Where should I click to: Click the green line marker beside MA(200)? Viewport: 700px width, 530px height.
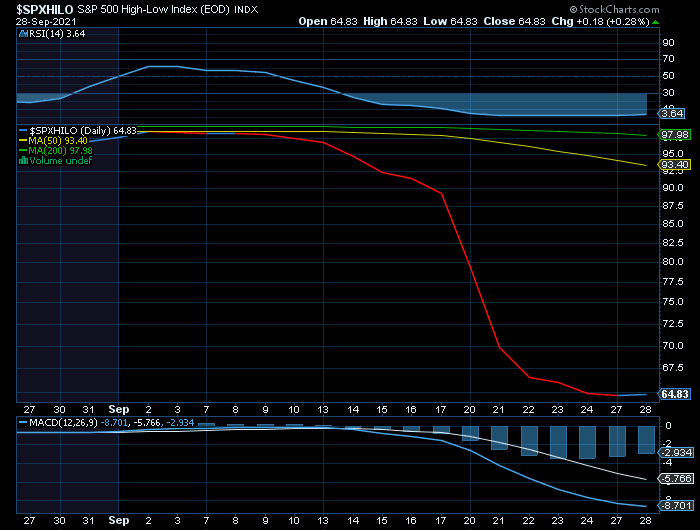click(23, 151)
